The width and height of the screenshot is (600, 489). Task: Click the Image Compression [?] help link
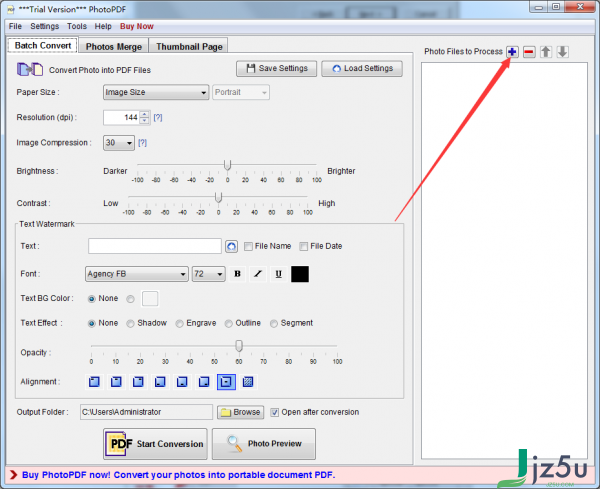pyautogui.click(x=142, y=143)
